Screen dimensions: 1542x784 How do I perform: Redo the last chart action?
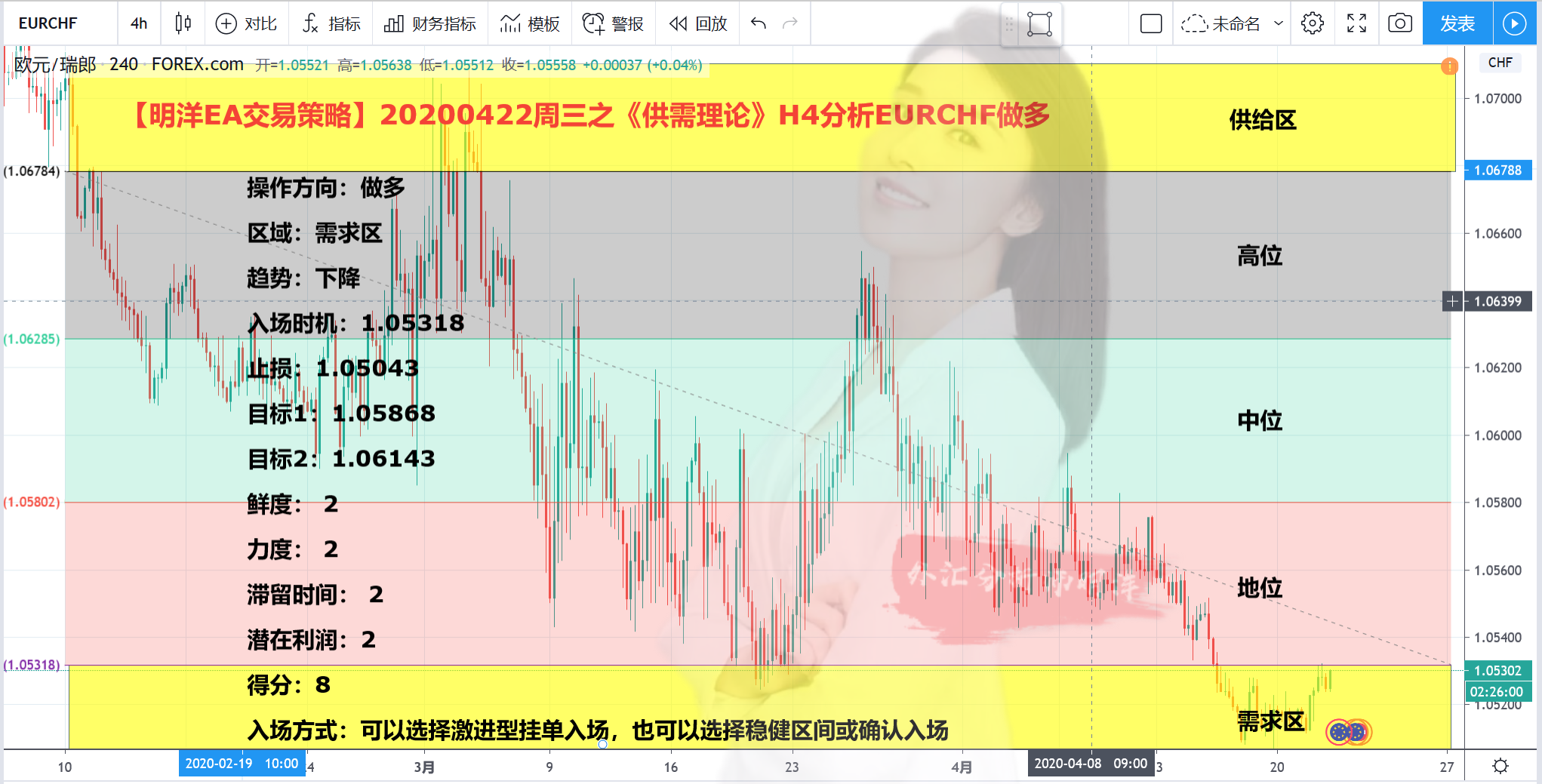tap(790, 23)
